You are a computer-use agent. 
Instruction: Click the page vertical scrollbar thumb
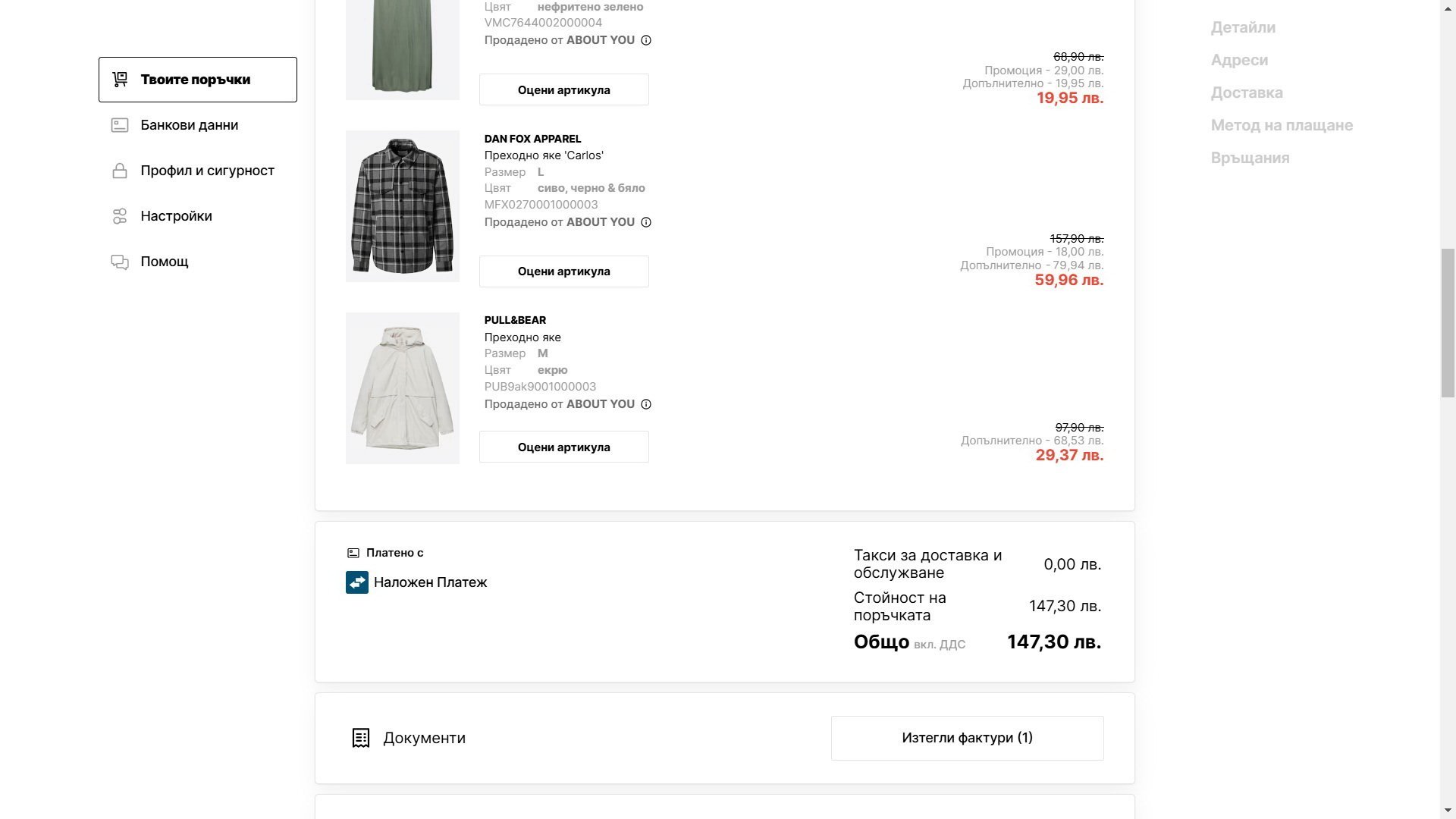pyautogui.click(x=1448, y=322)
